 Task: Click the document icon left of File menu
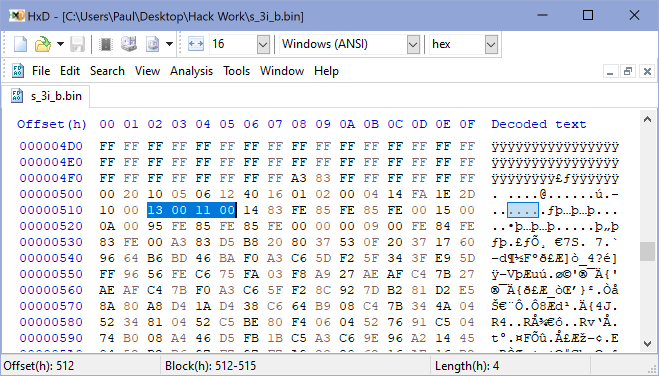tap(17, 71)
